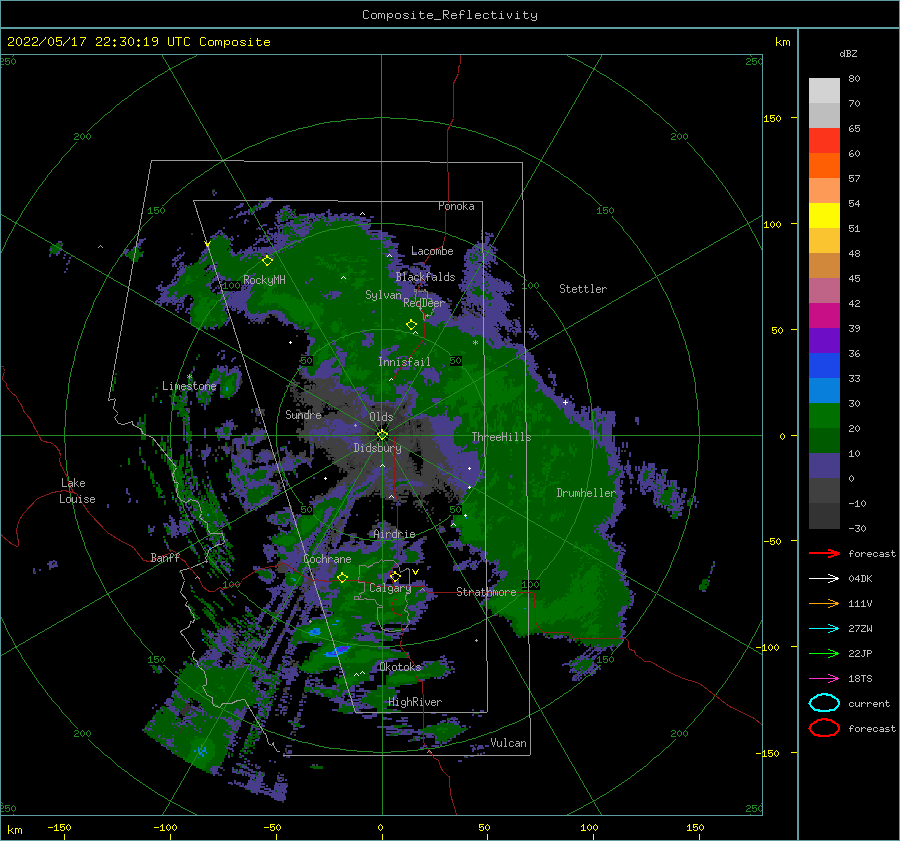This screenshot has height=841, width=900.
Task: Click the HighRiver label
Action: (415, 702)
